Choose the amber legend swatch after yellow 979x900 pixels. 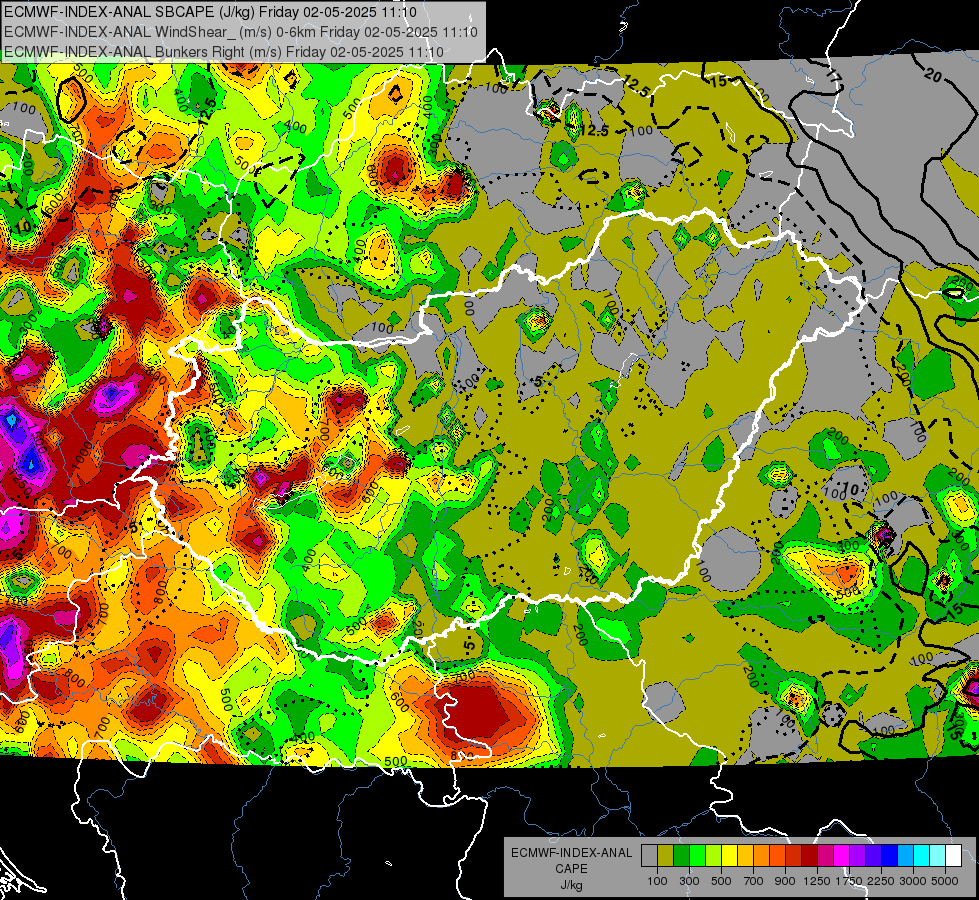tap(745, 855)
